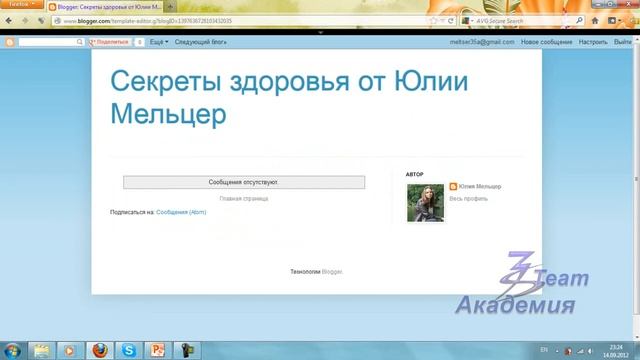This screenshot has height=360, width=640.
Task: Click the browser forward arrow
Action: tap(25, 20)
